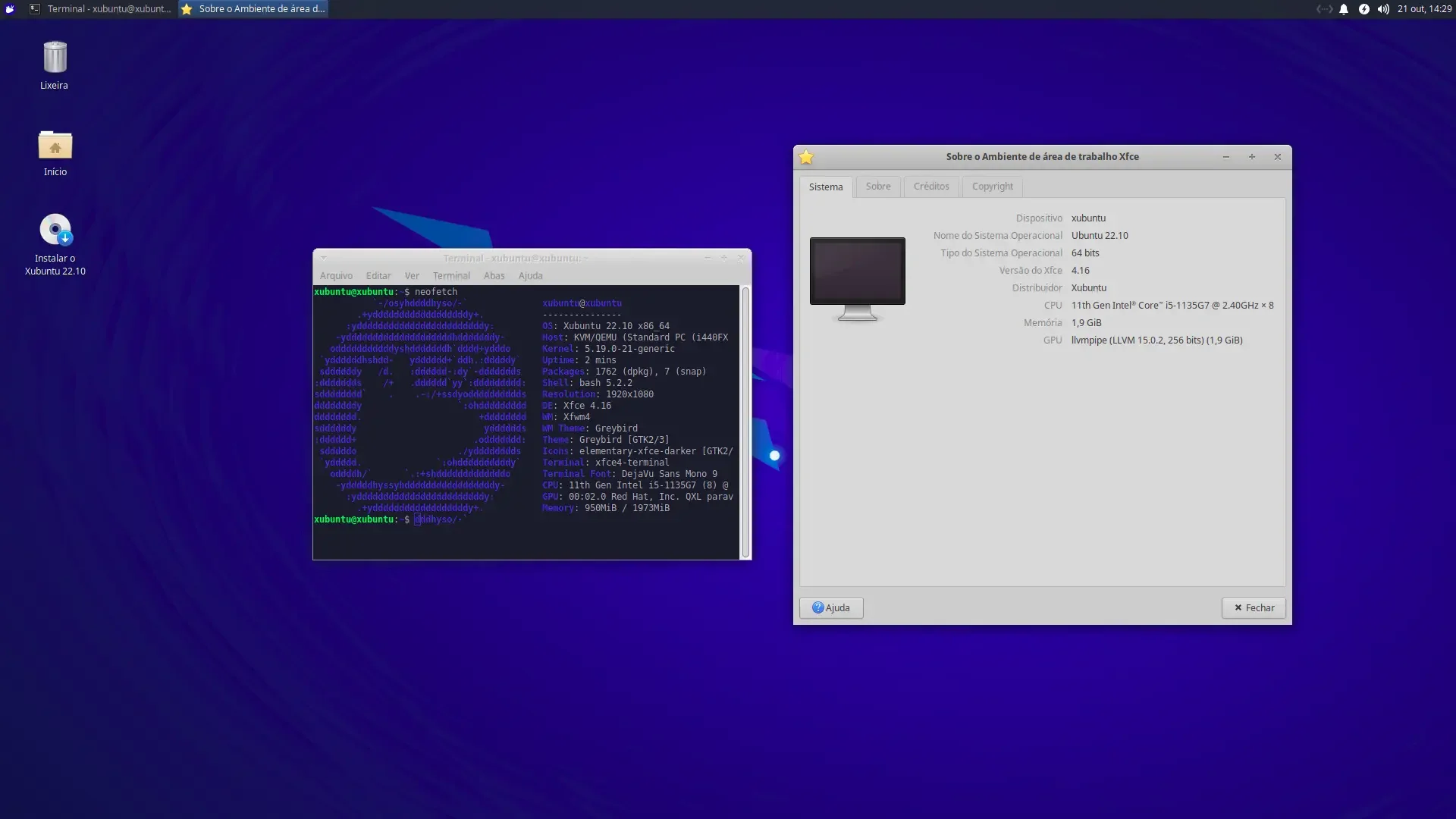Open the Lixeira trash icon on desktop
The width and height of the screenshot is (1456, 819).
[55, 58]
